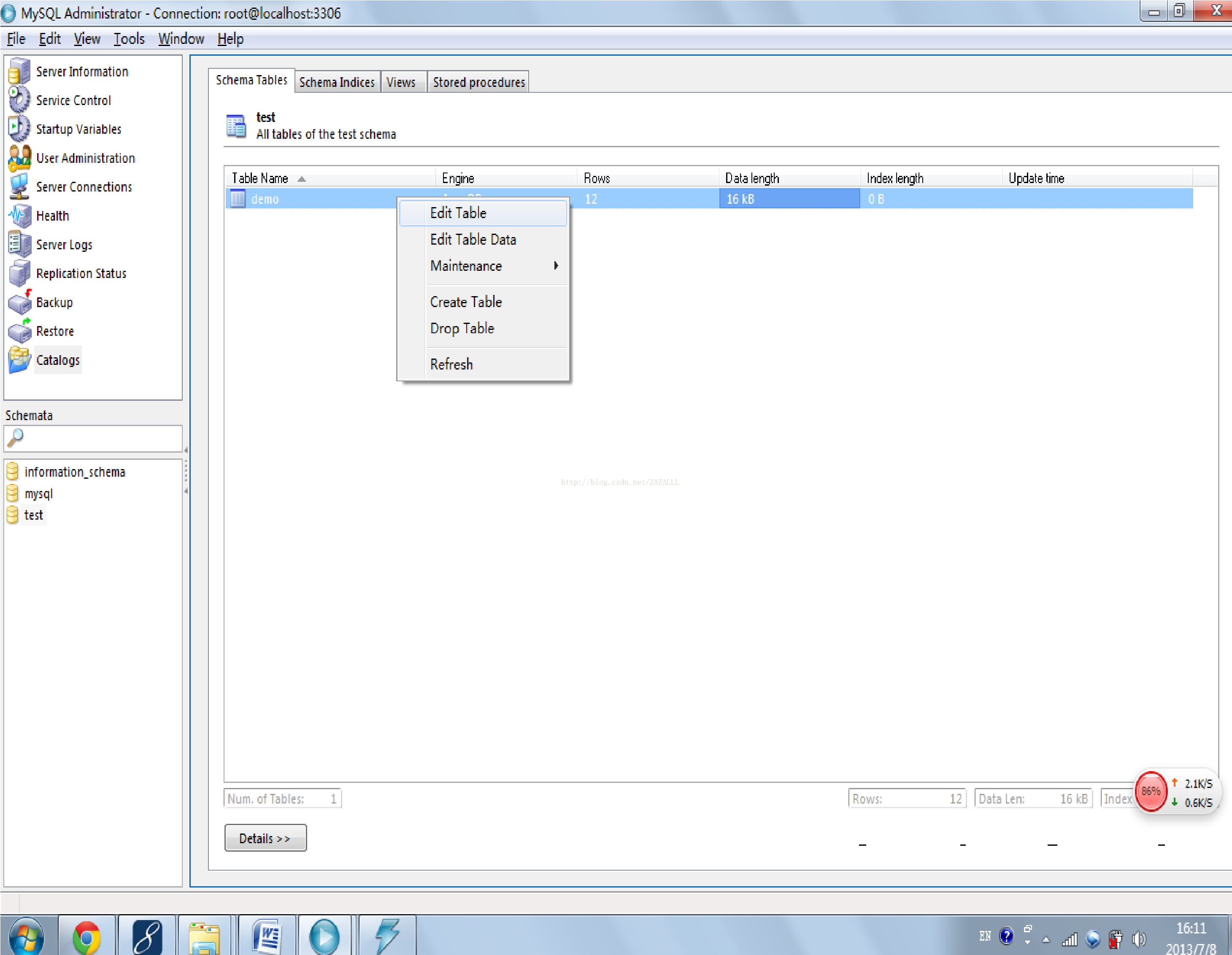1232x955 pixels.
Task: Click the lightning bolt taskbar icon
Action: (x=387, y=936)
